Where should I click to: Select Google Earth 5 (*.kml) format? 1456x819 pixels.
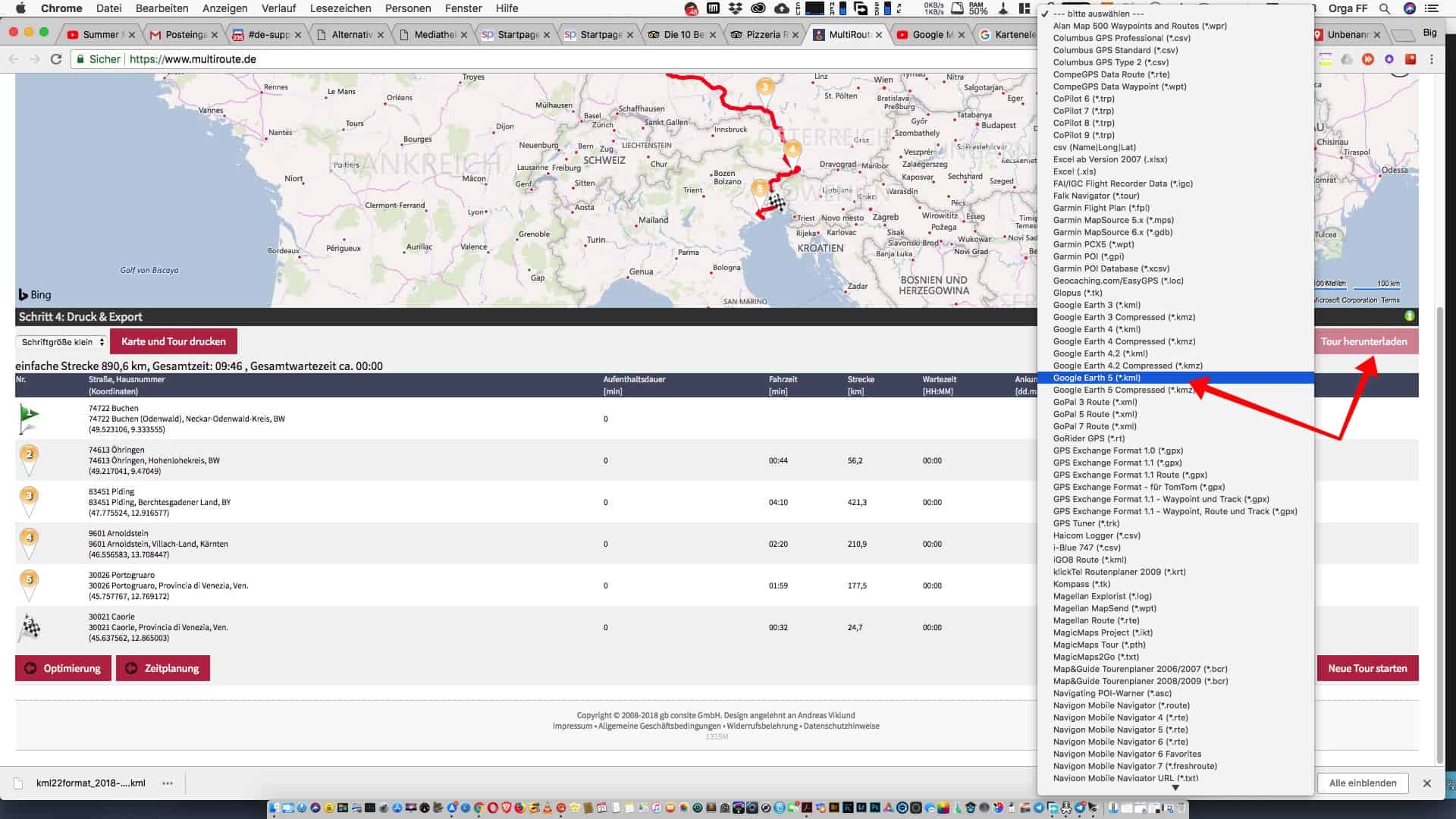(x=1097, y=378)
